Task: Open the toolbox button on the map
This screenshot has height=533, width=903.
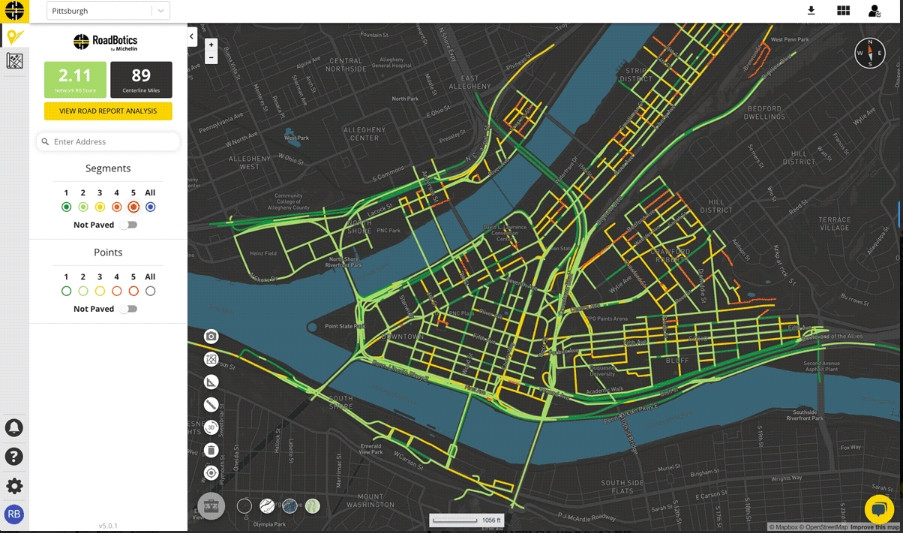Action: click(211, 507)
